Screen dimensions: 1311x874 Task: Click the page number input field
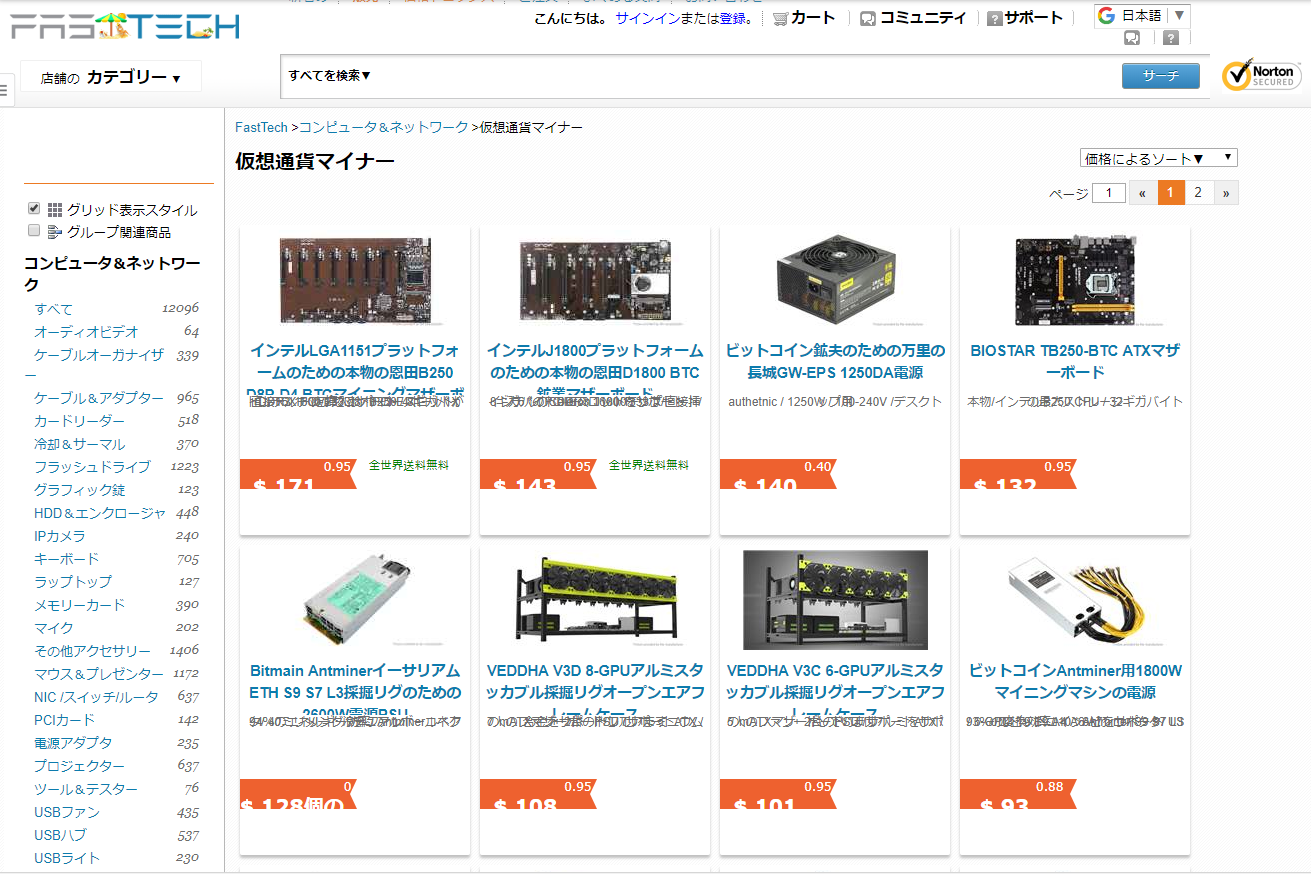tap(1109, 193)
